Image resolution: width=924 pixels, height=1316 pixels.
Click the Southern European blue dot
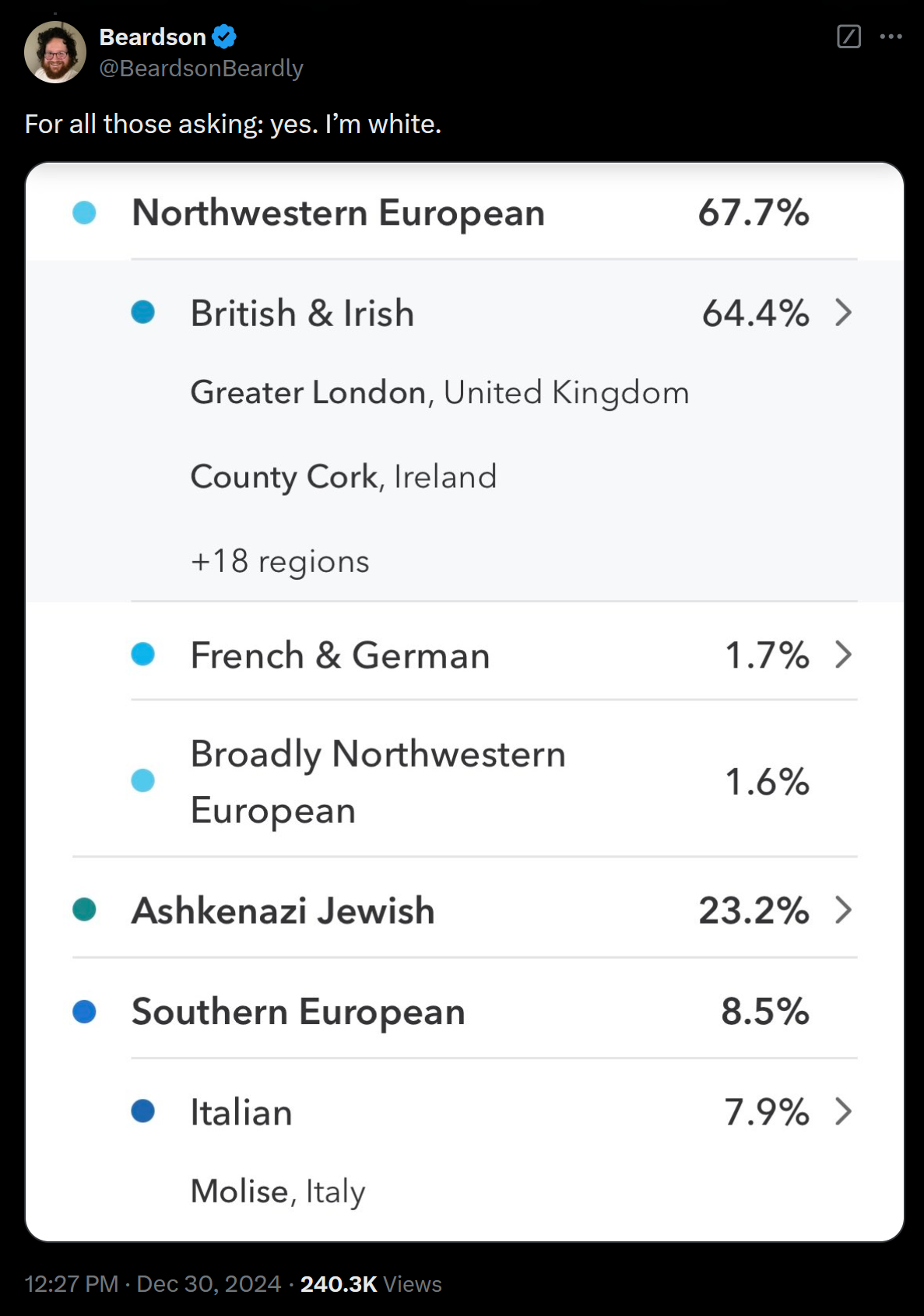pos(84,1012)
